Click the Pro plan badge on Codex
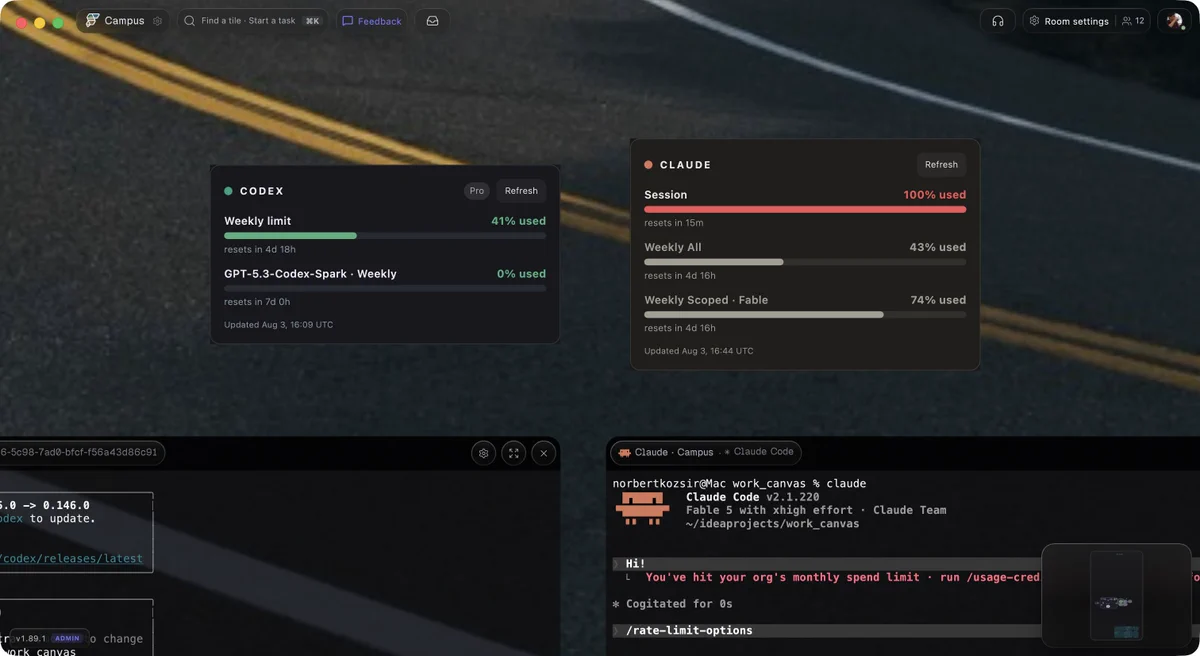 (477, 191)
